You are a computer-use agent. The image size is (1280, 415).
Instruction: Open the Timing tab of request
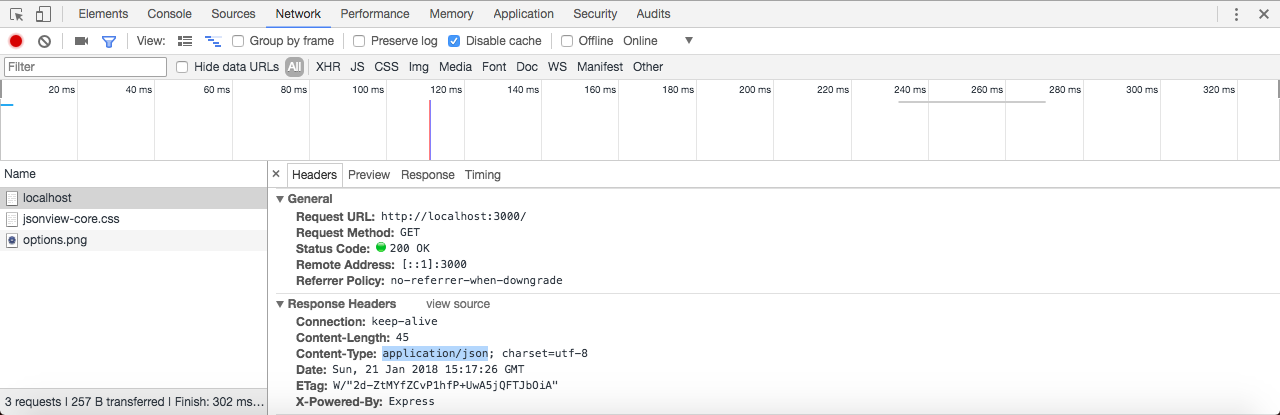click(482, 175)
